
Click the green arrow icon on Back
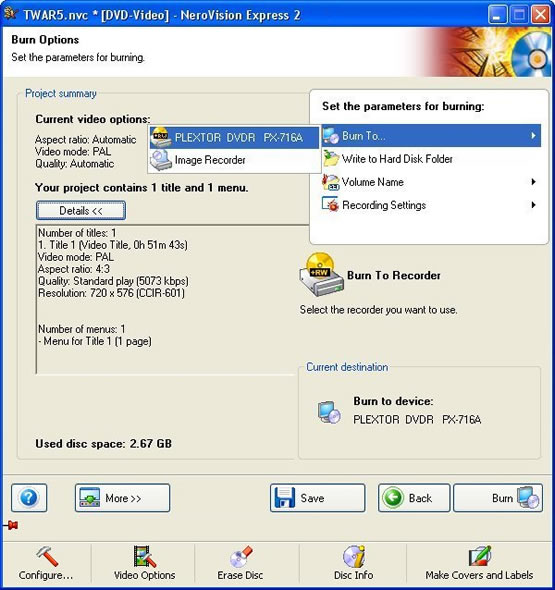click(x=392, y=498)
